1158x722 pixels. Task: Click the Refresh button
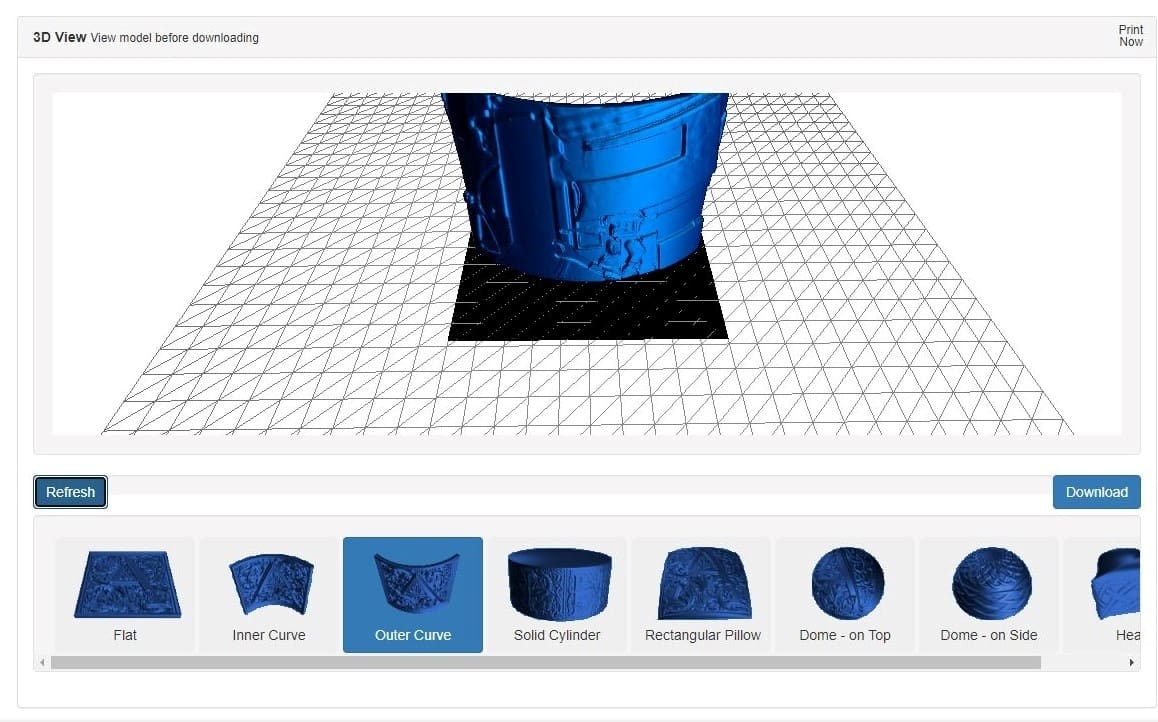click(70, 492)
